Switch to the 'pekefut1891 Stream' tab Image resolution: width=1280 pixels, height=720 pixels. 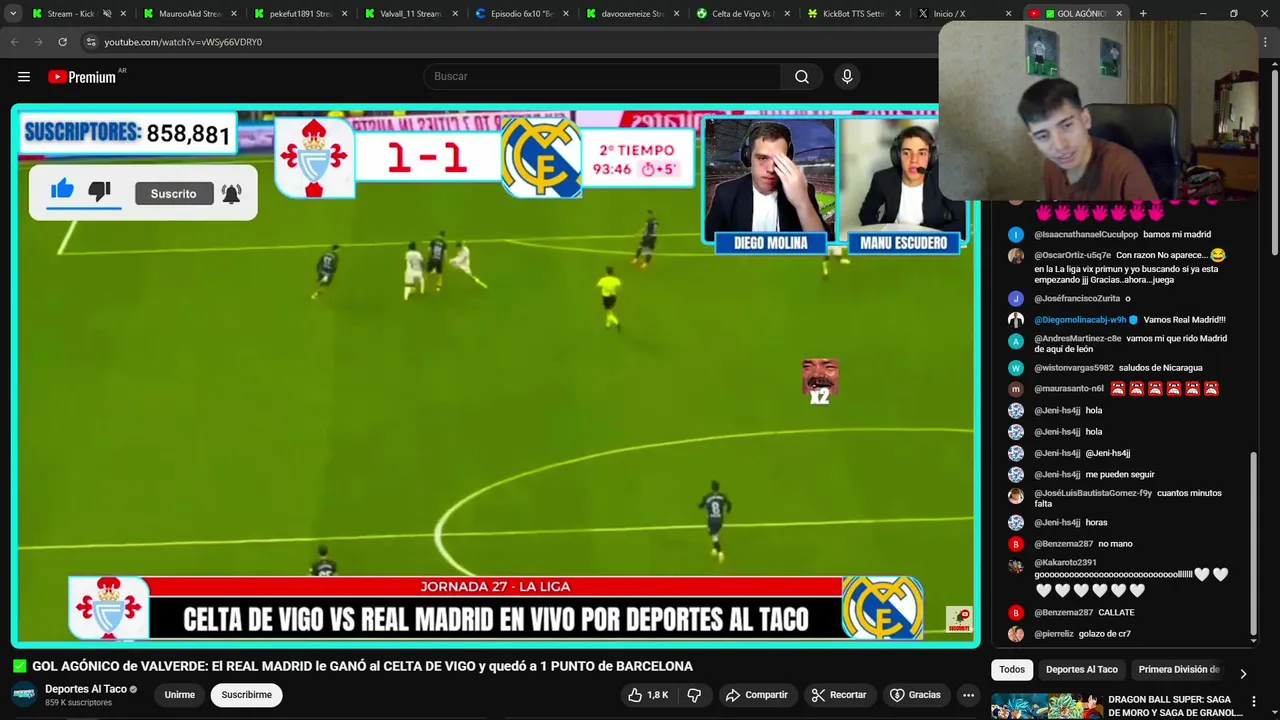(300, 14)
